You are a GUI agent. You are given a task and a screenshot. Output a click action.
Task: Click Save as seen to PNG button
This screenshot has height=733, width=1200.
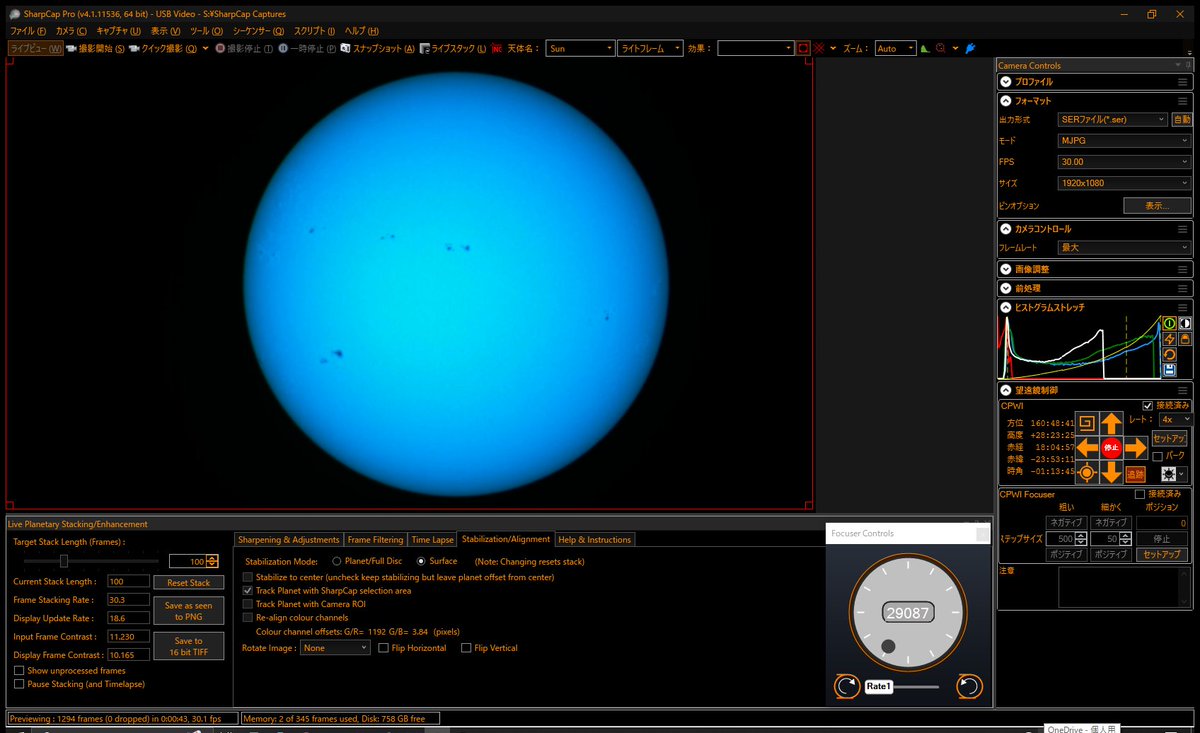[188, 612]
